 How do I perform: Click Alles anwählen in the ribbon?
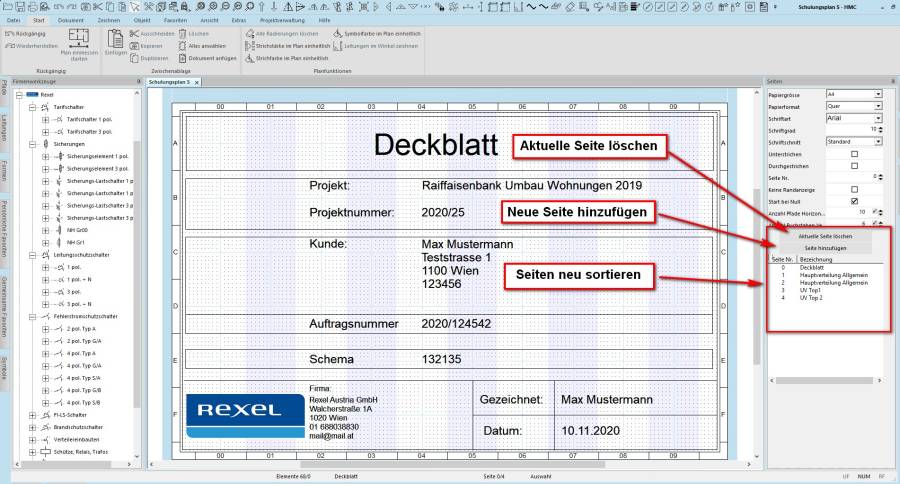[207, 46]
